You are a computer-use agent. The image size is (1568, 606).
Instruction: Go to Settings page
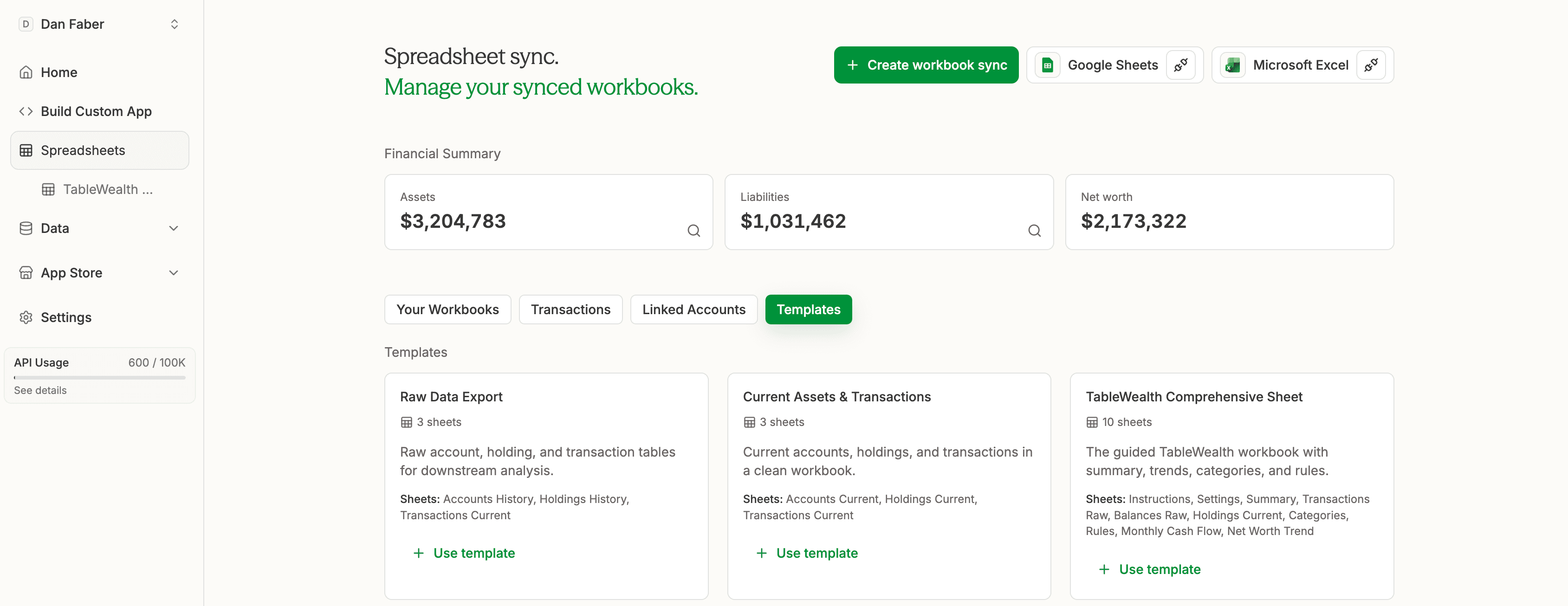point(100,317)
